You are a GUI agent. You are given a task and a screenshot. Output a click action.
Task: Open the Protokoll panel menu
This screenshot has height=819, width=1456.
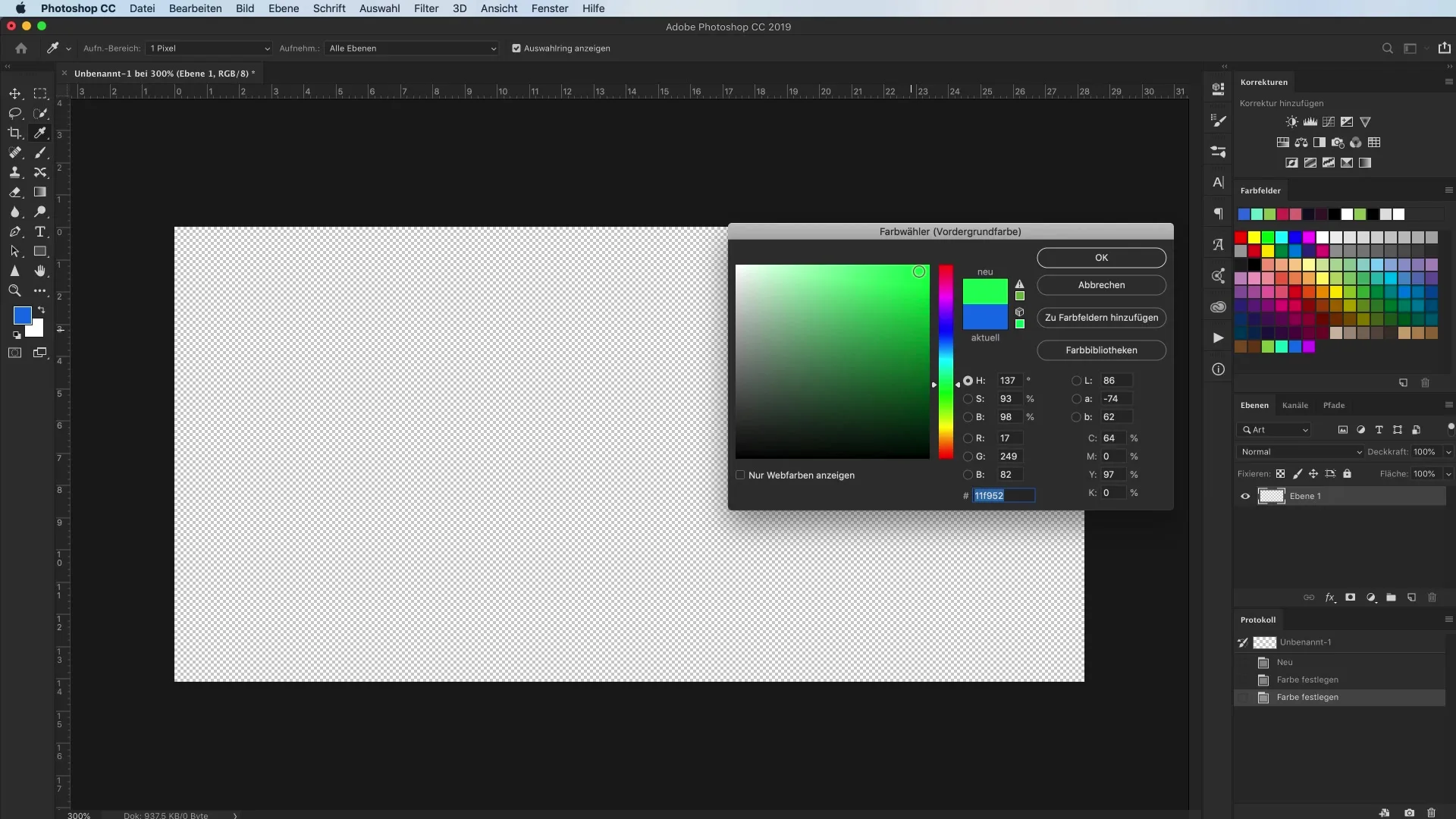pos(1448,620)
